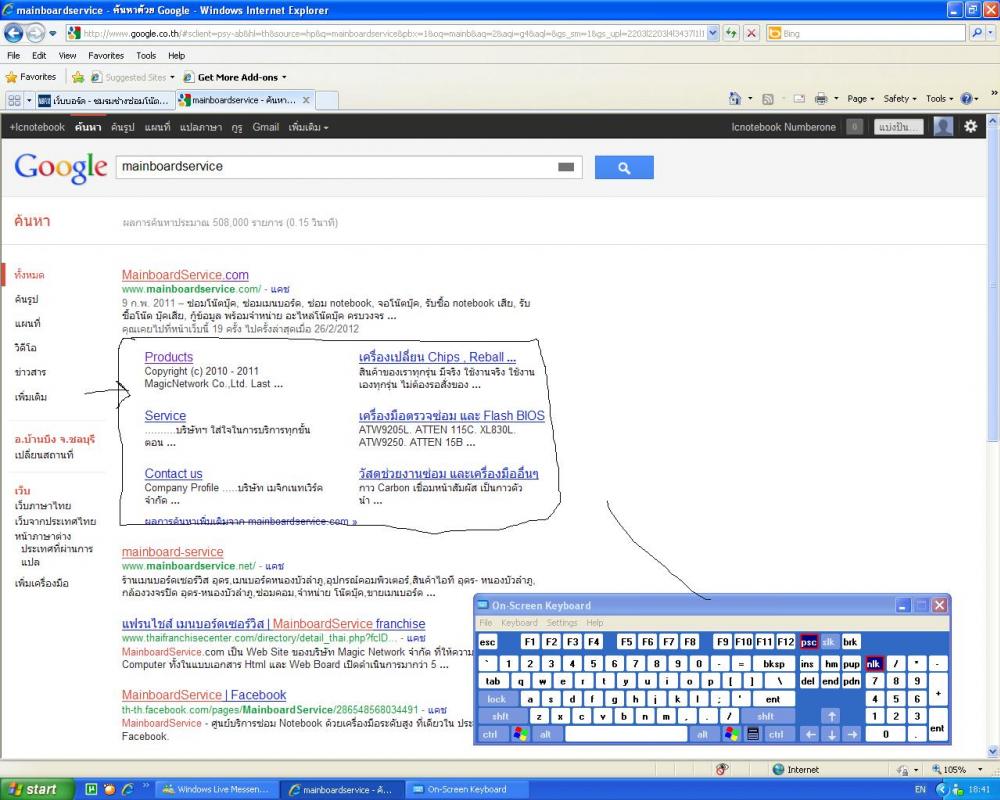Viewport: 1000px width, 800px height.
Task: Click the left arrow key on On-Screen Keyboard
Action: click(x=810, y=734)
